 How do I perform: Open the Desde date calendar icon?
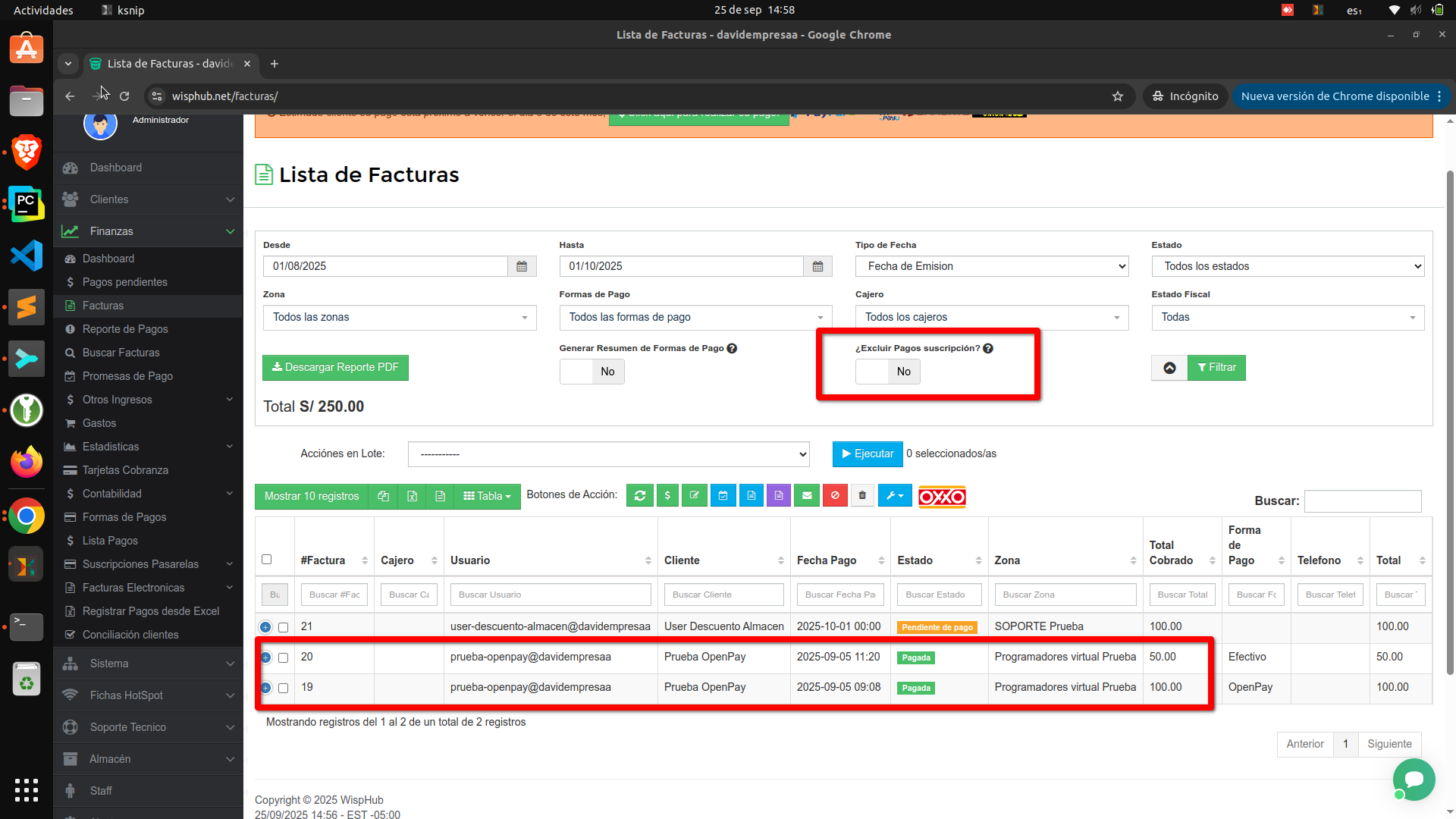pos(522,266)
